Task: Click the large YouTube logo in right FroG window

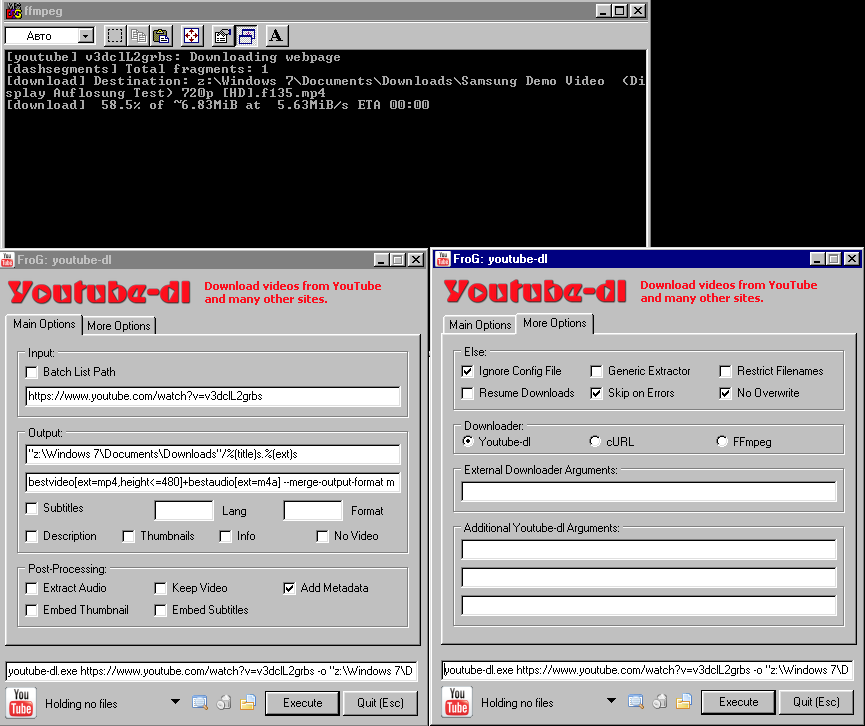Action: pos(457,701)
